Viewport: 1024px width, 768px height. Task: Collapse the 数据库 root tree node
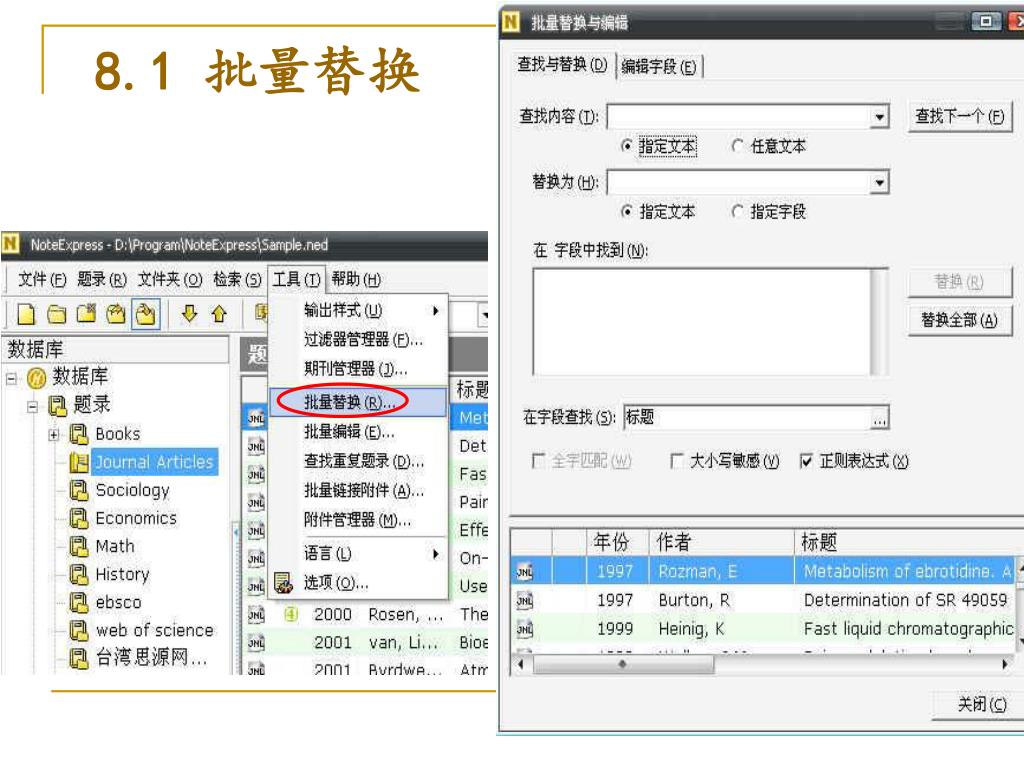pyautogui.click(x=11, y=378)
